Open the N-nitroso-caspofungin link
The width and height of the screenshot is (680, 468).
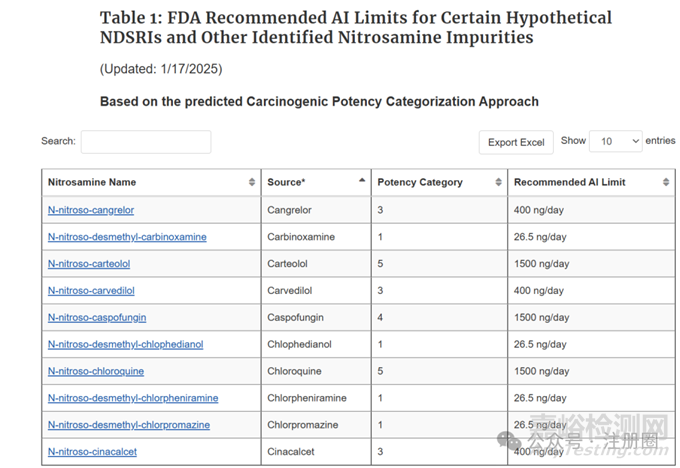coord(96,318)
